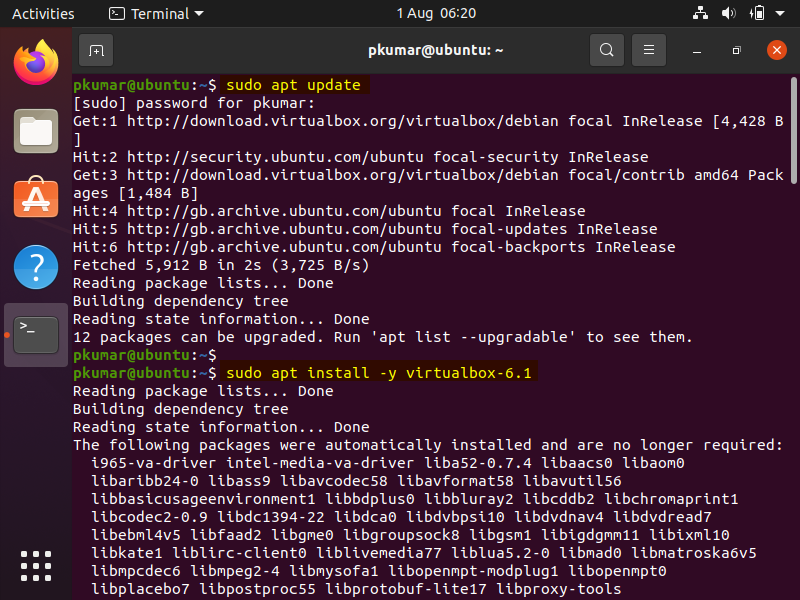Click the '[sudo] password for pkumar:' line
The width and height of the screenshot is (800, 600).
[194, 103]
